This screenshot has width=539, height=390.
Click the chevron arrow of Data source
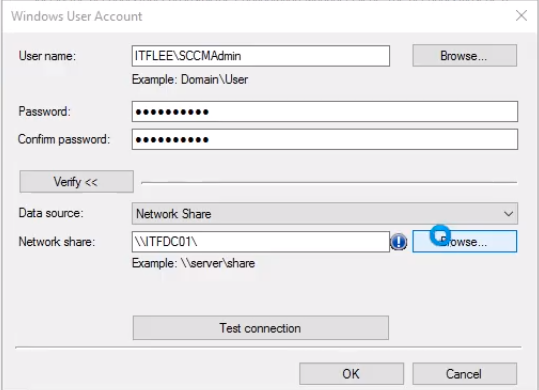coord(508,214)
